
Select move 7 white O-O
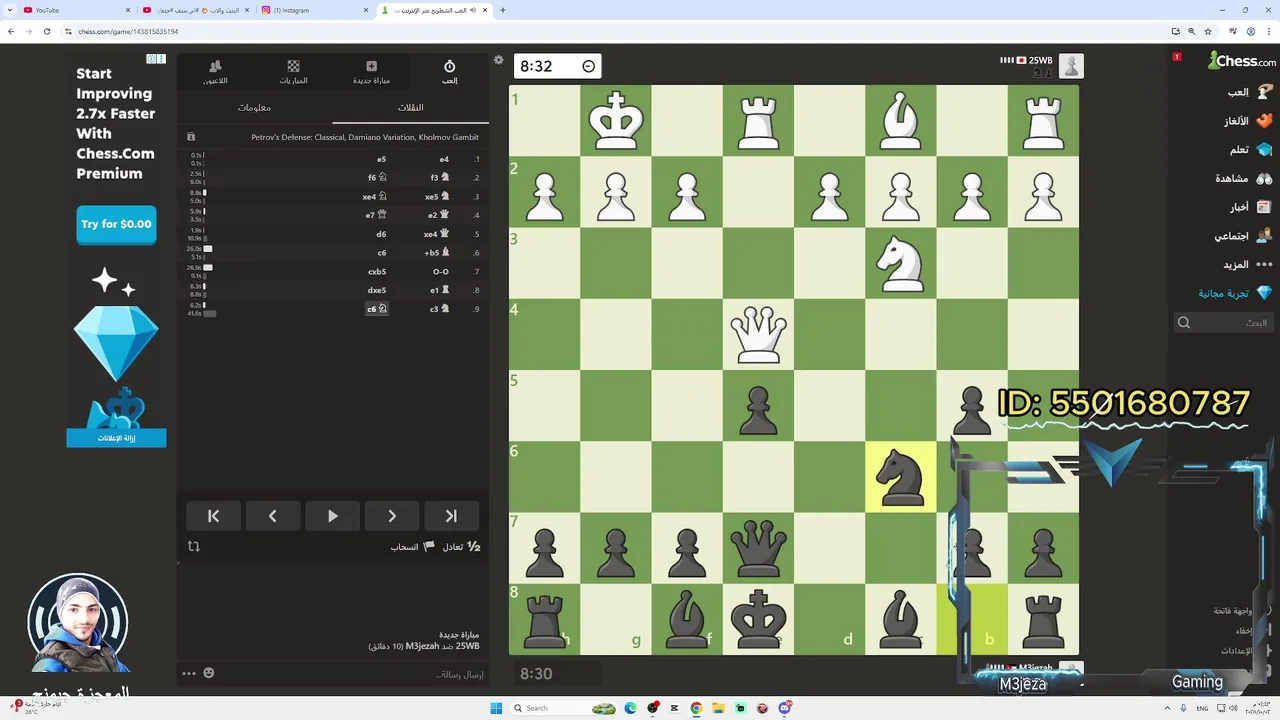click(441, 271)
